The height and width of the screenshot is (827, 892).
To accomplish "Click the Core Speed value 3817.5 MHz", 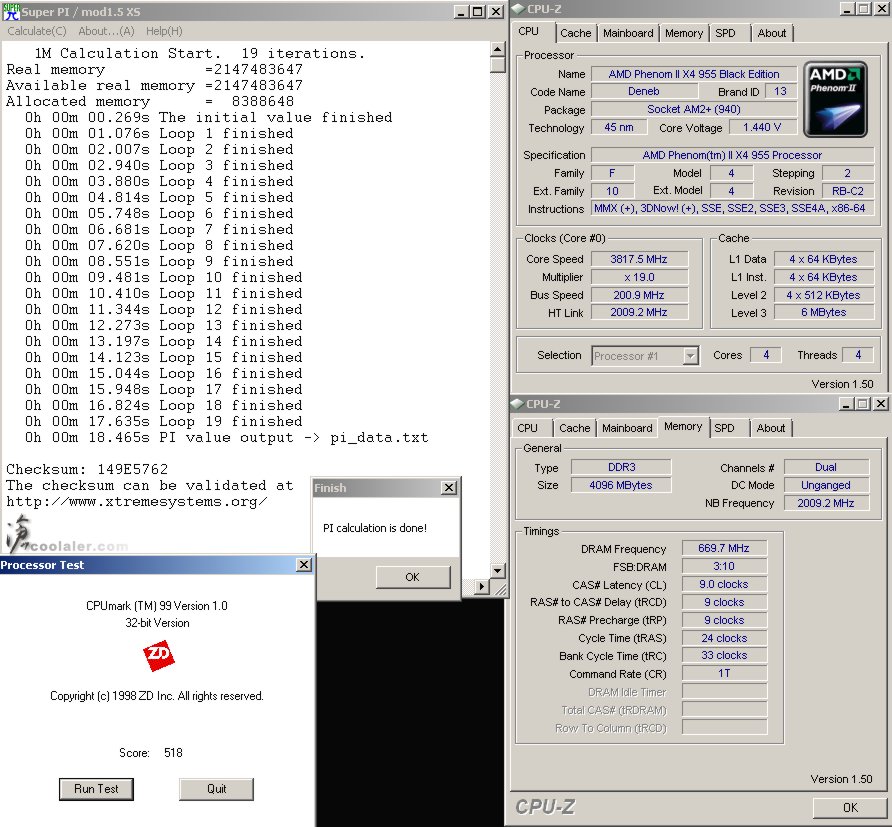I will click(x=639, y=259).
